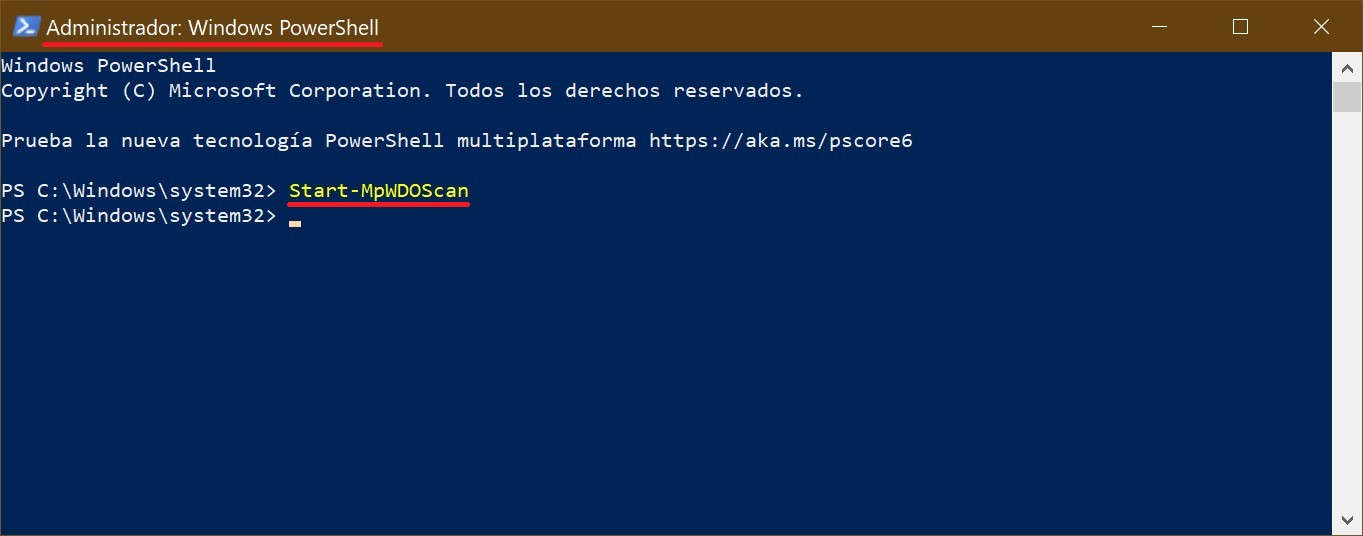
Task: Click the word multiplataforma in the console
Action: click(546, 140)
